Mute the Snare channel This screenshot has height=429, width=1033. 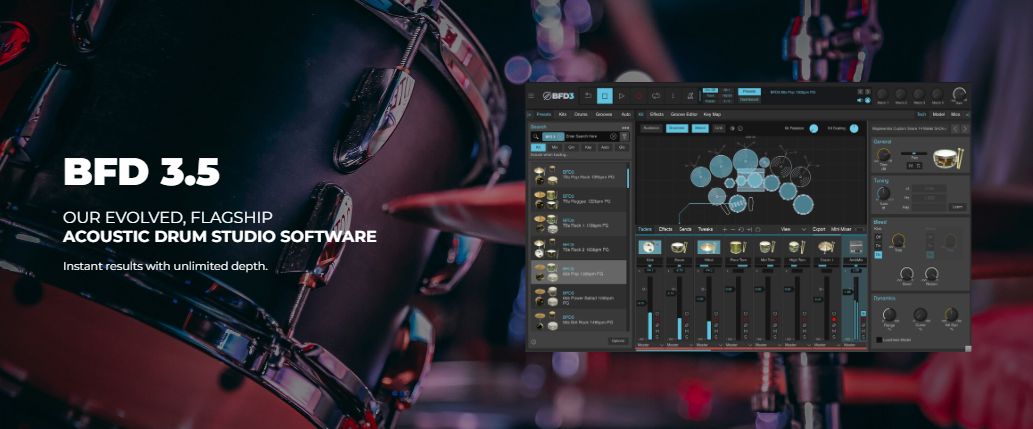(686, 331)
